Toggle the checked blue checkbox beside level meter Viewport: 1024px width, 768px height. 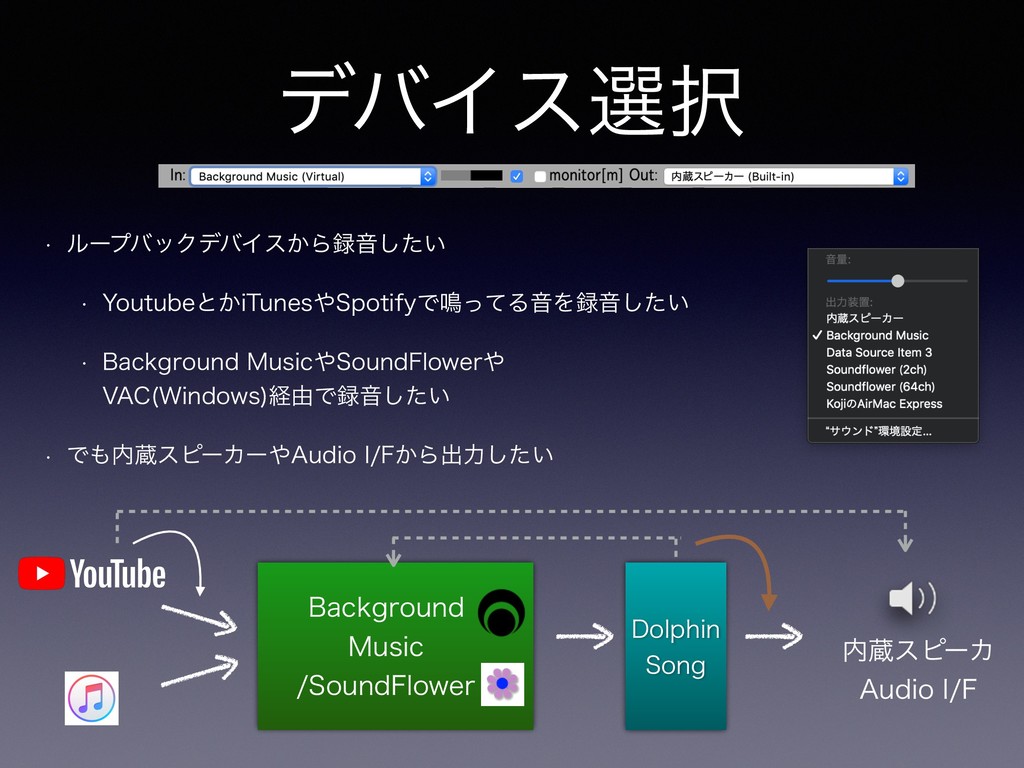coord(517,176)
